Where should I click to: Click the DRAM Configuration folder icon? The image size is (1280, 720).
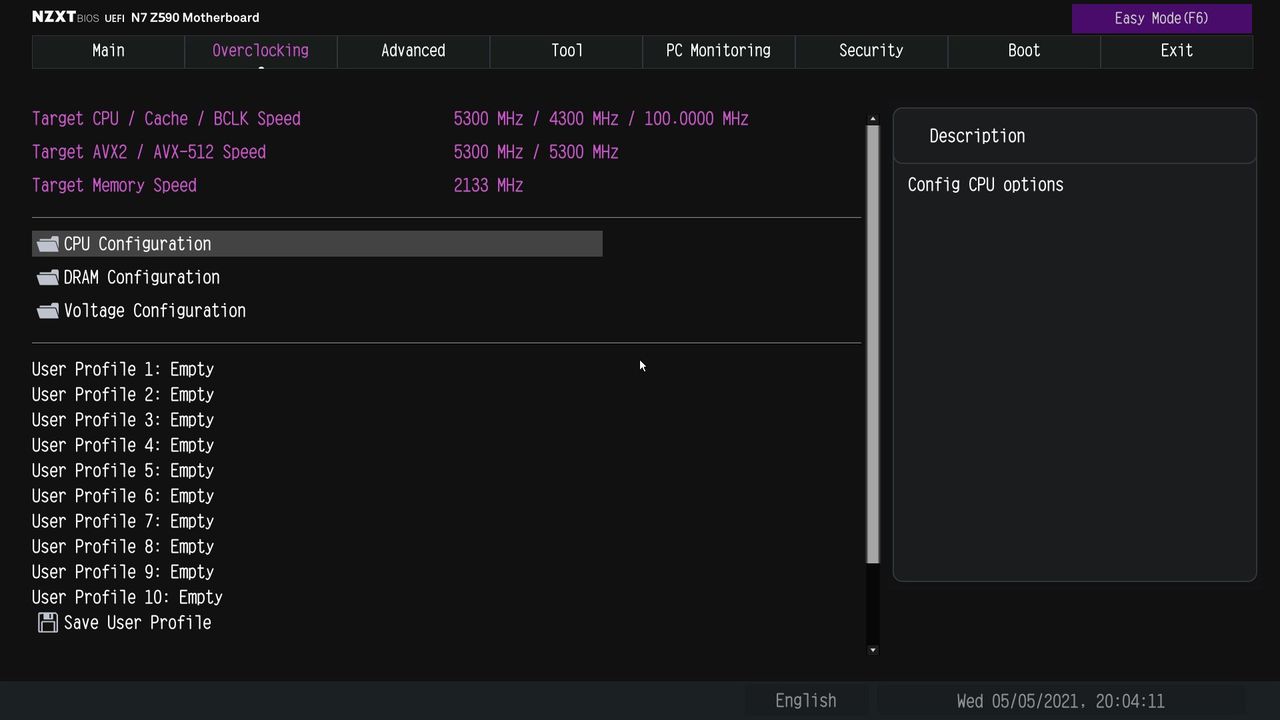tap(47, 277)
